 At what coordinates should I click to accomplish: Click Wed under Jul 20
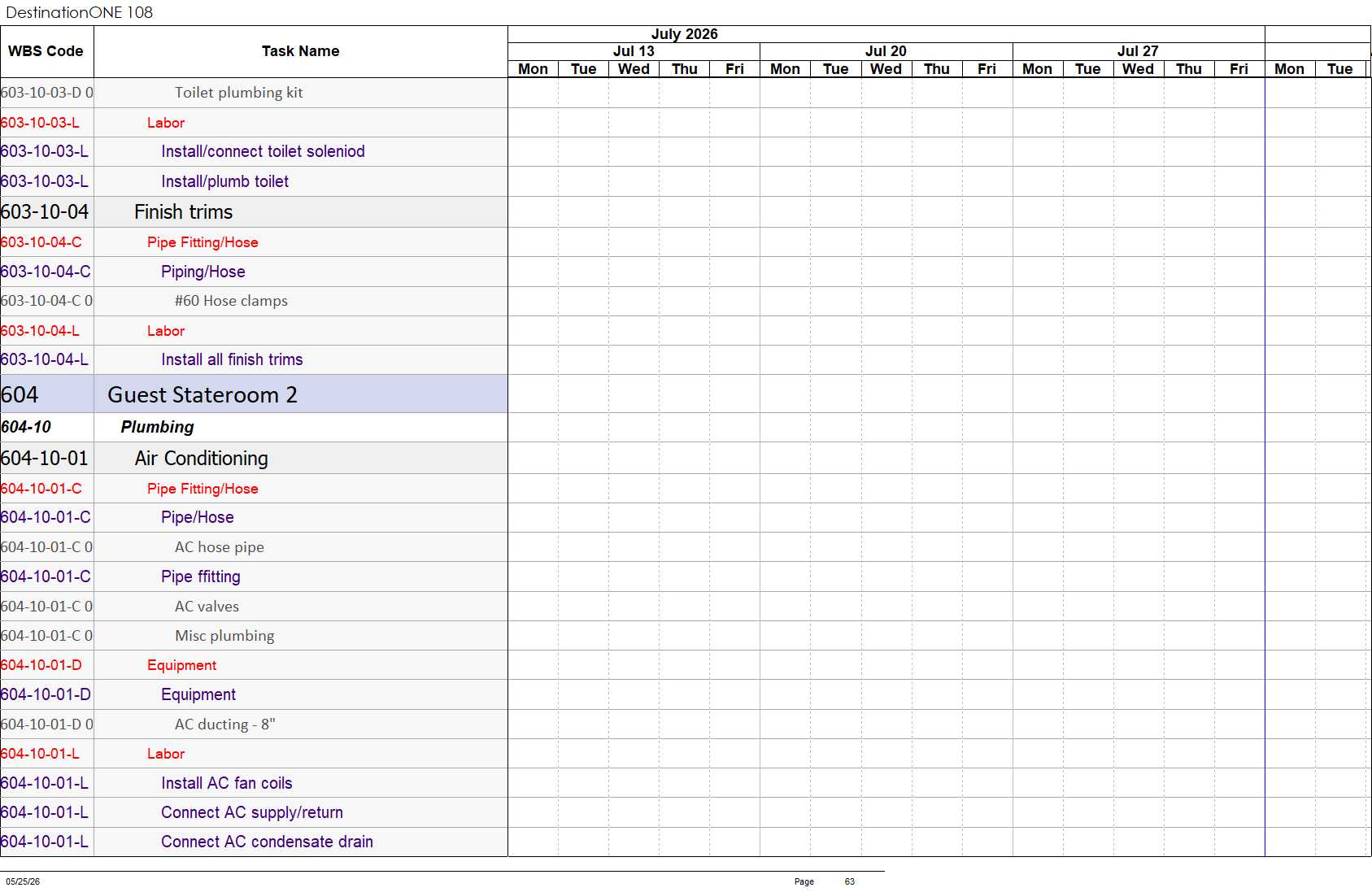[886, 69]
